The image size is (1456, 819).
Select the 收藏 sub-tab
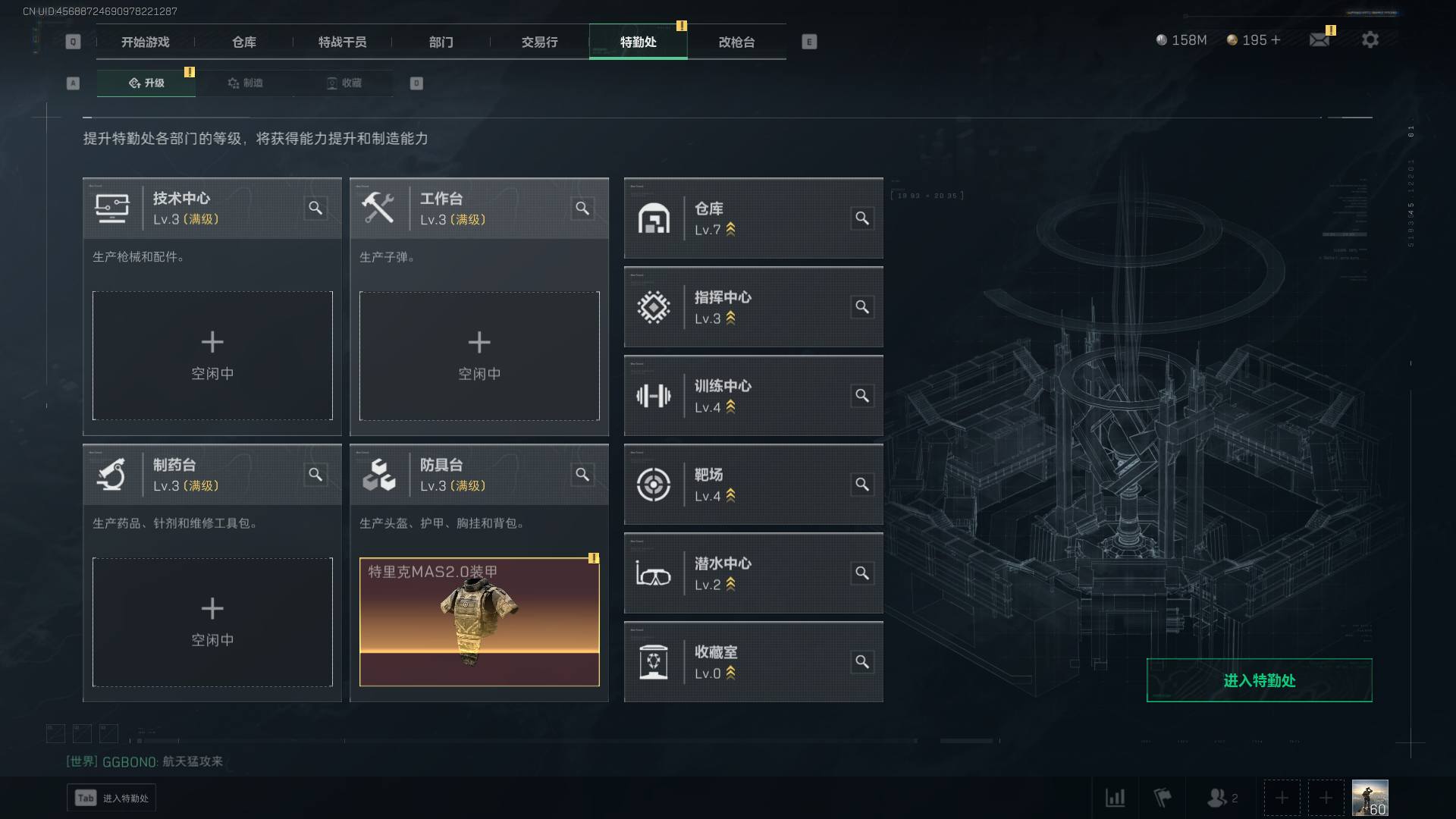344,83
